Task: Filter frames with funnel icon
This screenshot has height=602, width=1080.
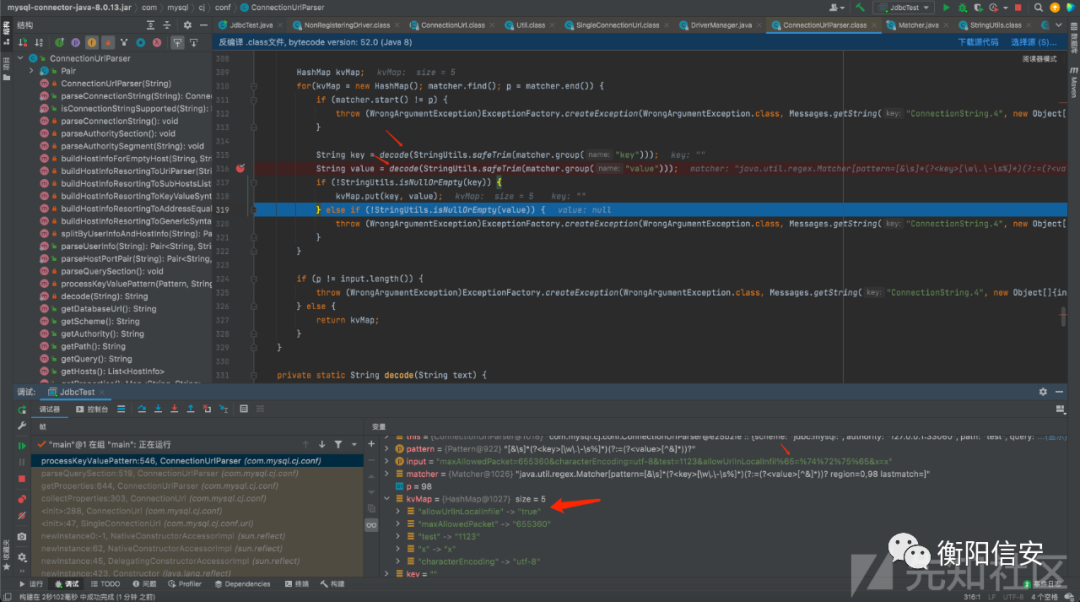Action: coord(338,444)
